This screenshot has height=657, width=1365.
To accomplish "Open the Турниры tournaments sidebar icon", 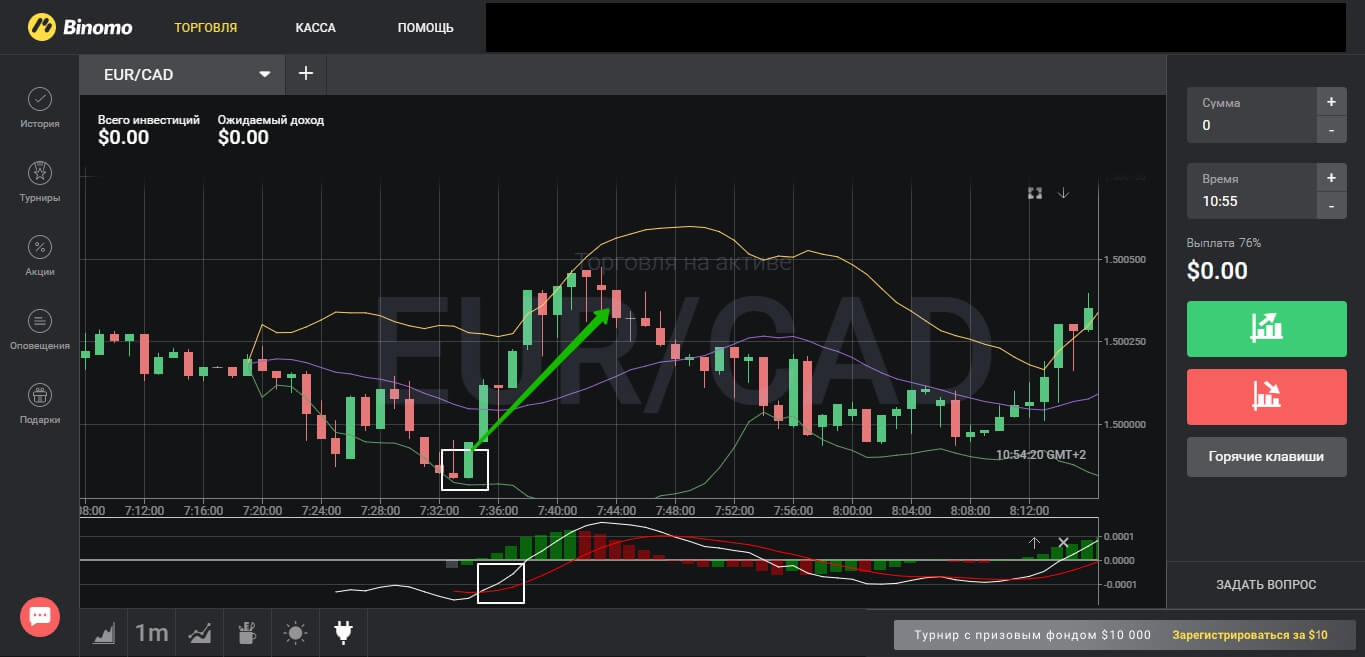I will click(x=40, y=174).
